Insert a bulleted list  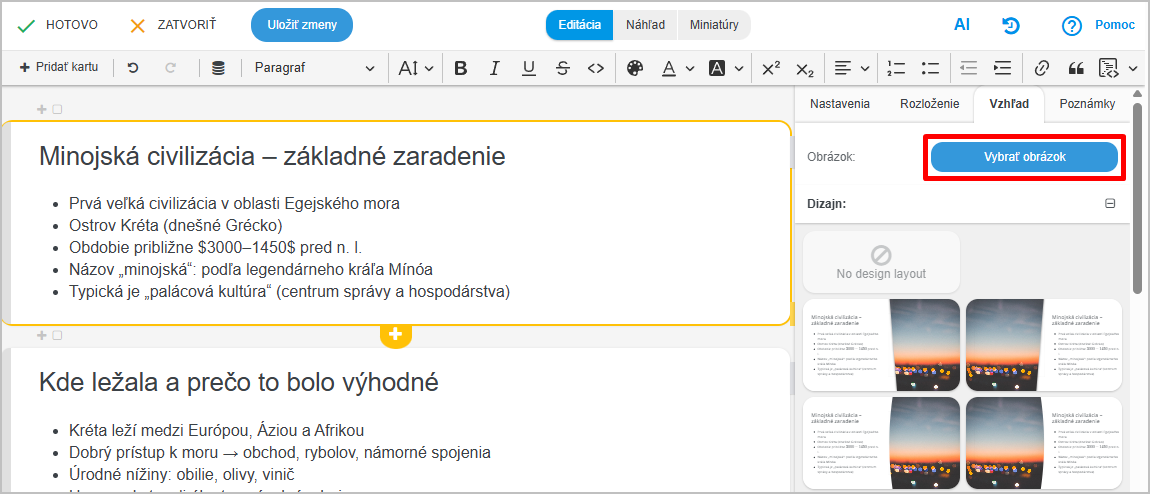click(x=930, y=68)
